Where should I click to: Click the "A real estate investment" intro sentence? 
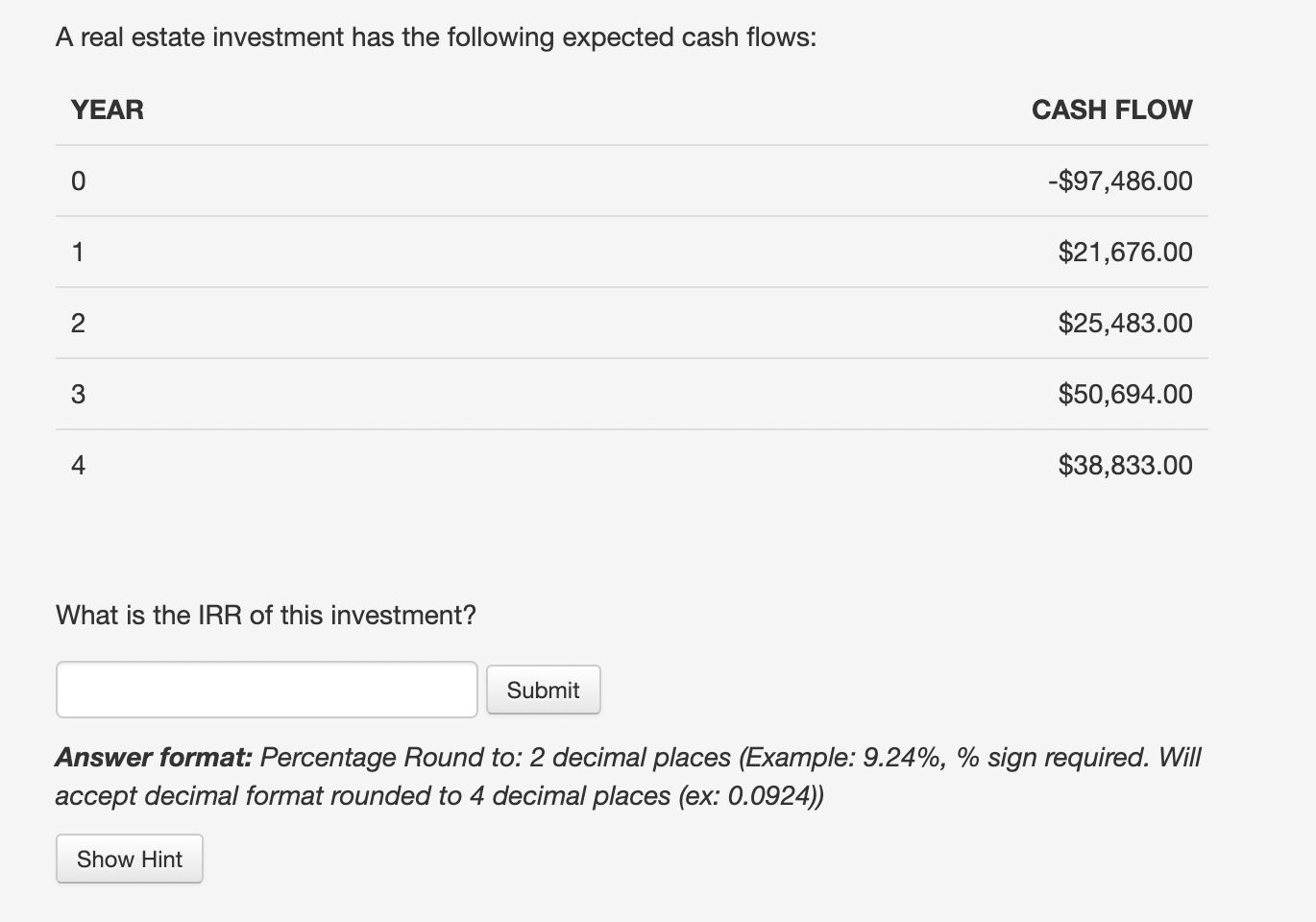pos(436,37)
